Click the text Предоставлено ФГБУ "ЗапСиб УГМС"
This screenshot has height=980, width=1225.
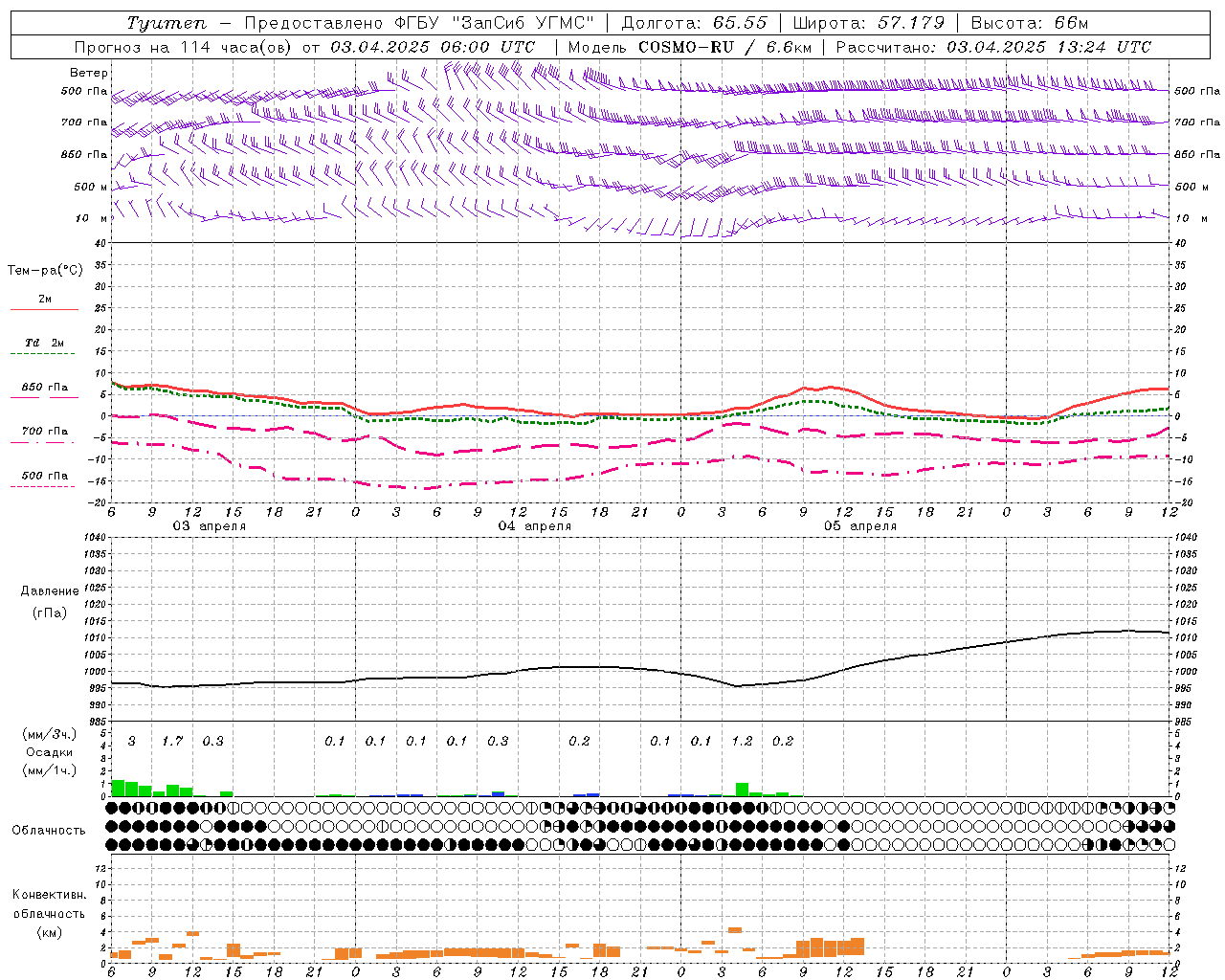point(419,23)
